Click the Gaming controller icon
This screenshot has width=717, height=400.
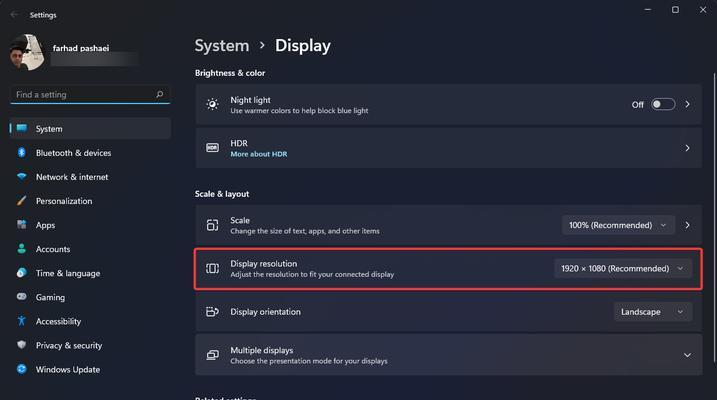[21, 297]
